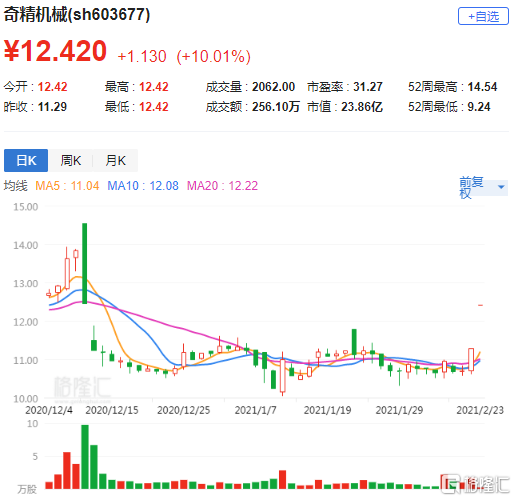Click the 昨收 previous close 11.29
This screenshot has height=501, width=516.
pos(53,107)
